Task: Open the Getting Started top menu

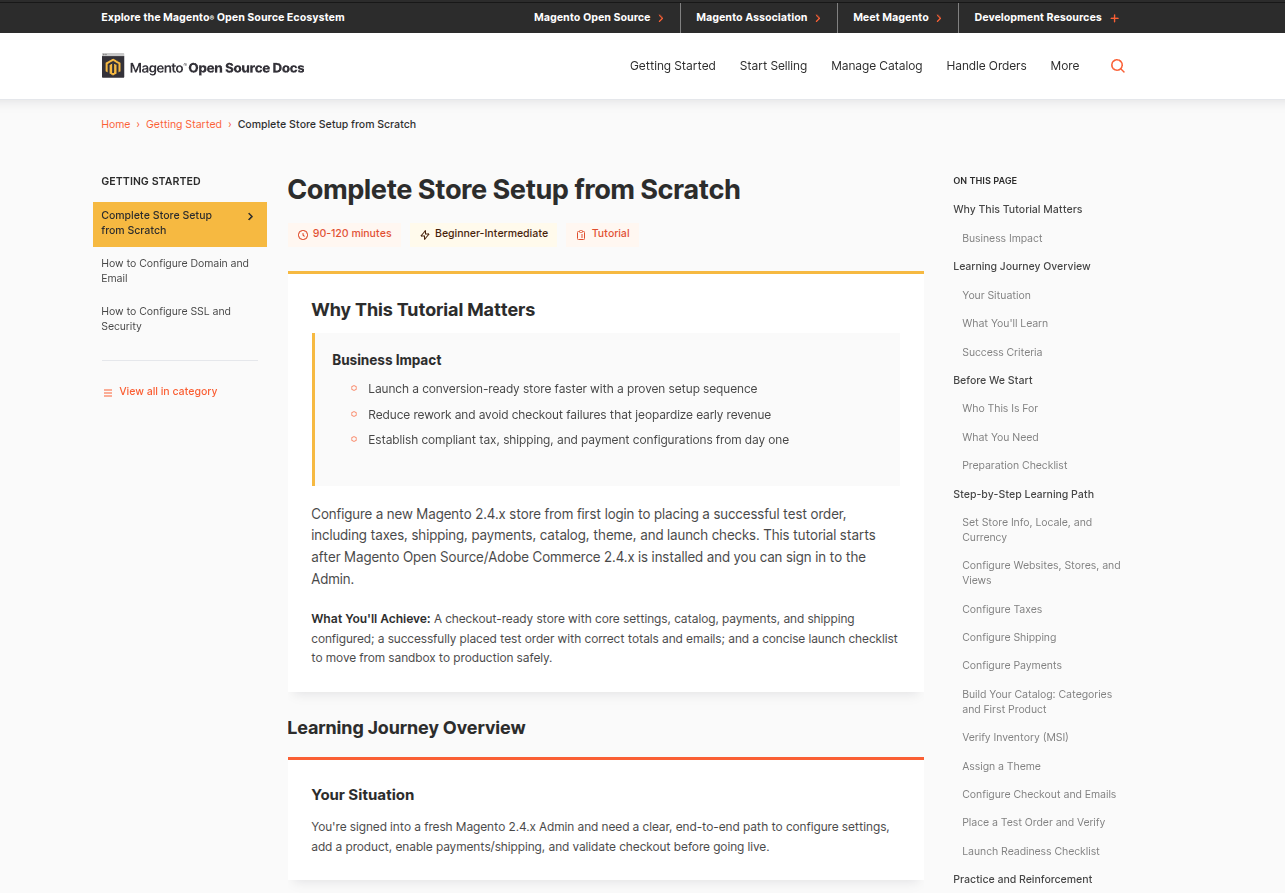Action: (672, 66)
